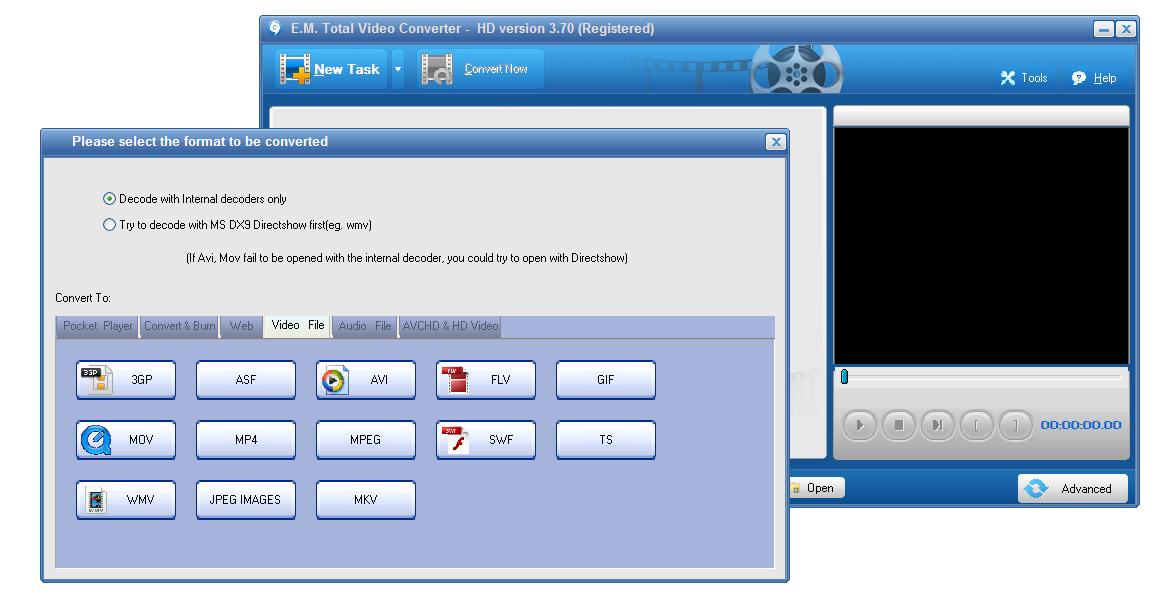1154x595 pixels.
Task: Choose the MKV format button
Action: (366, 500)
